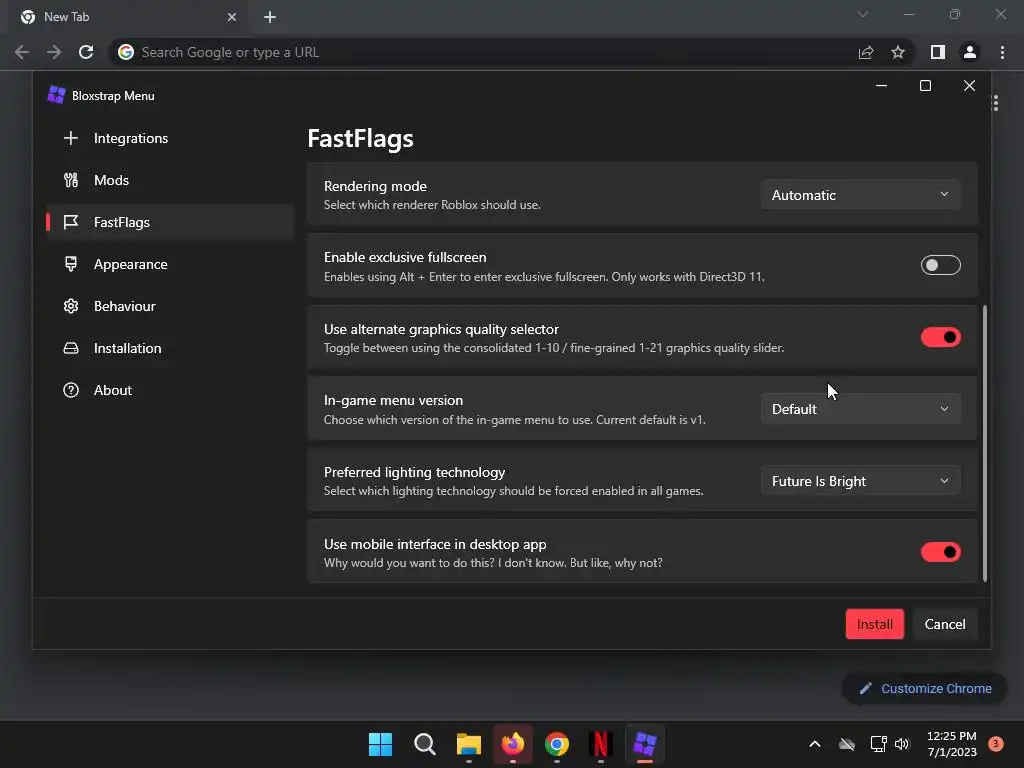Screen dimensions: 1024x768
Task: Switch to Mods page
Action: pyautogui.click(x=170, y=180)
